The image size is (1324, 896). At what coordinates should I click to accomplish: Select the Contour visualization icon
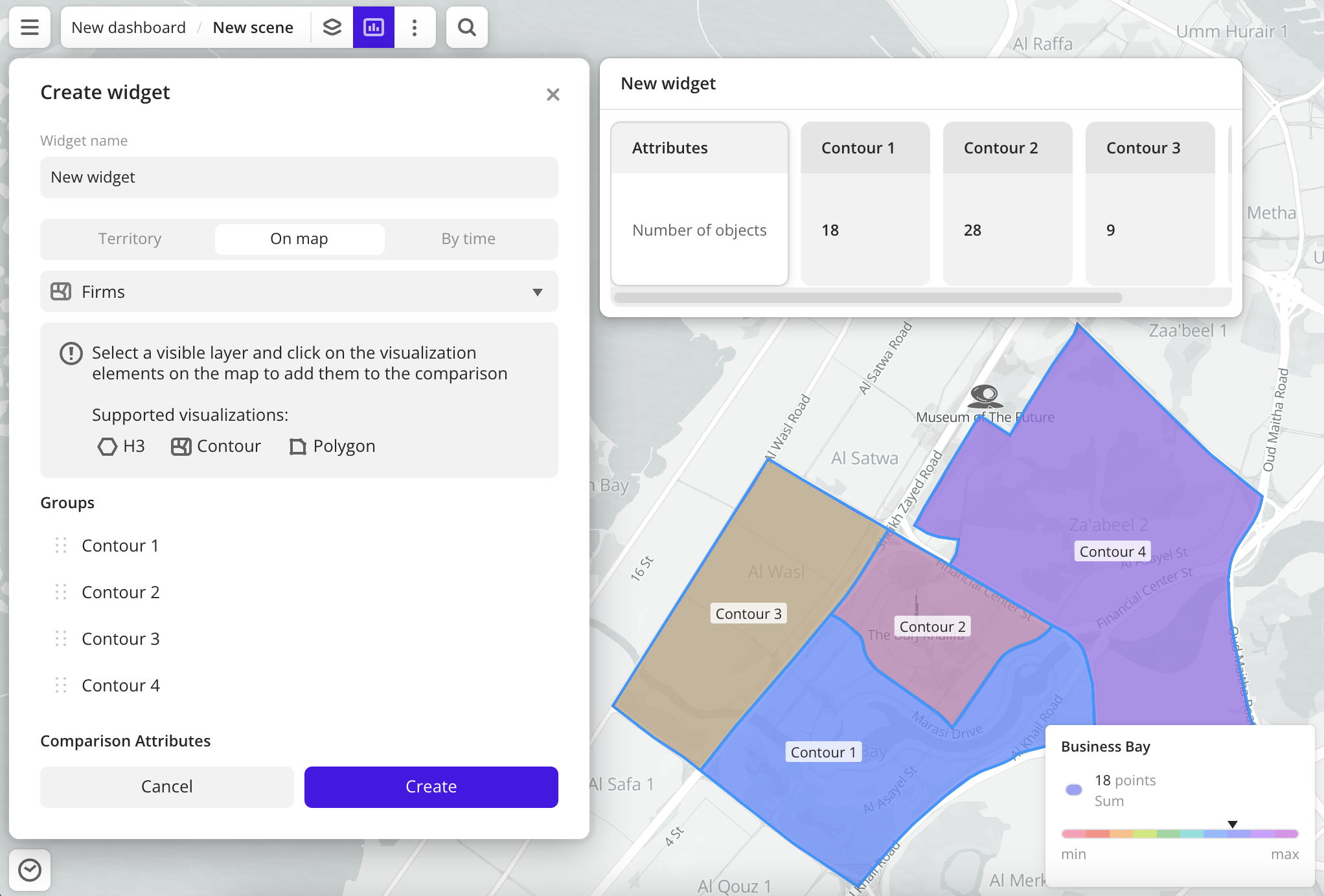click(181, 446)
